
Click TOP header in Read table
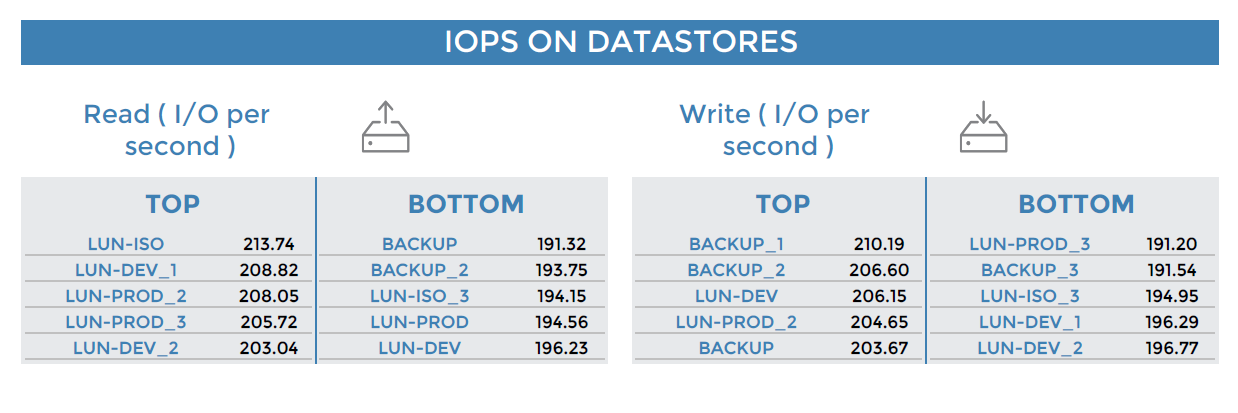(x=173, y=204)
